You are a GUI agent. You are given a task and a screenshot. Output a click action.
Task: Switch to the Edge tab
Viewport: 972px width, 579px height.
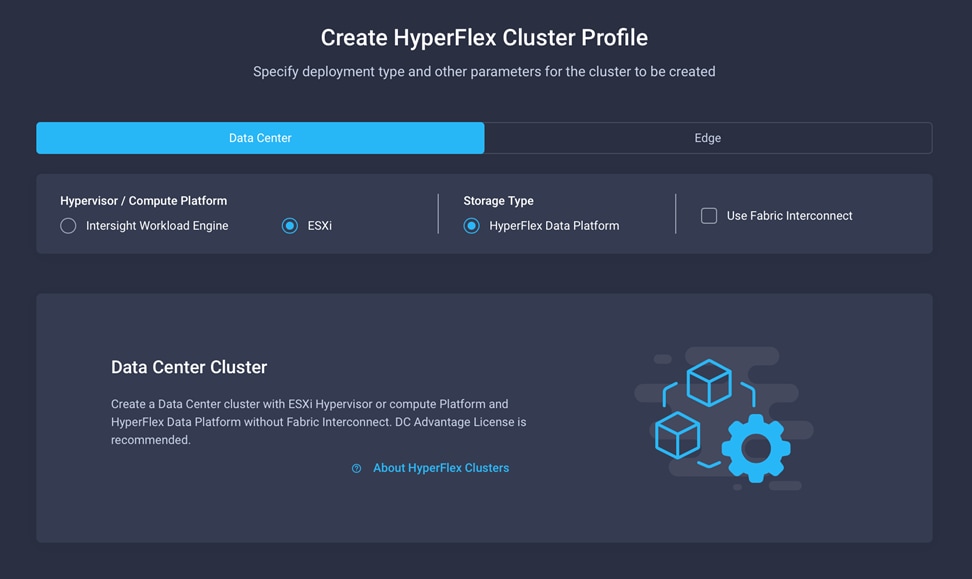(x=708, y=138)
